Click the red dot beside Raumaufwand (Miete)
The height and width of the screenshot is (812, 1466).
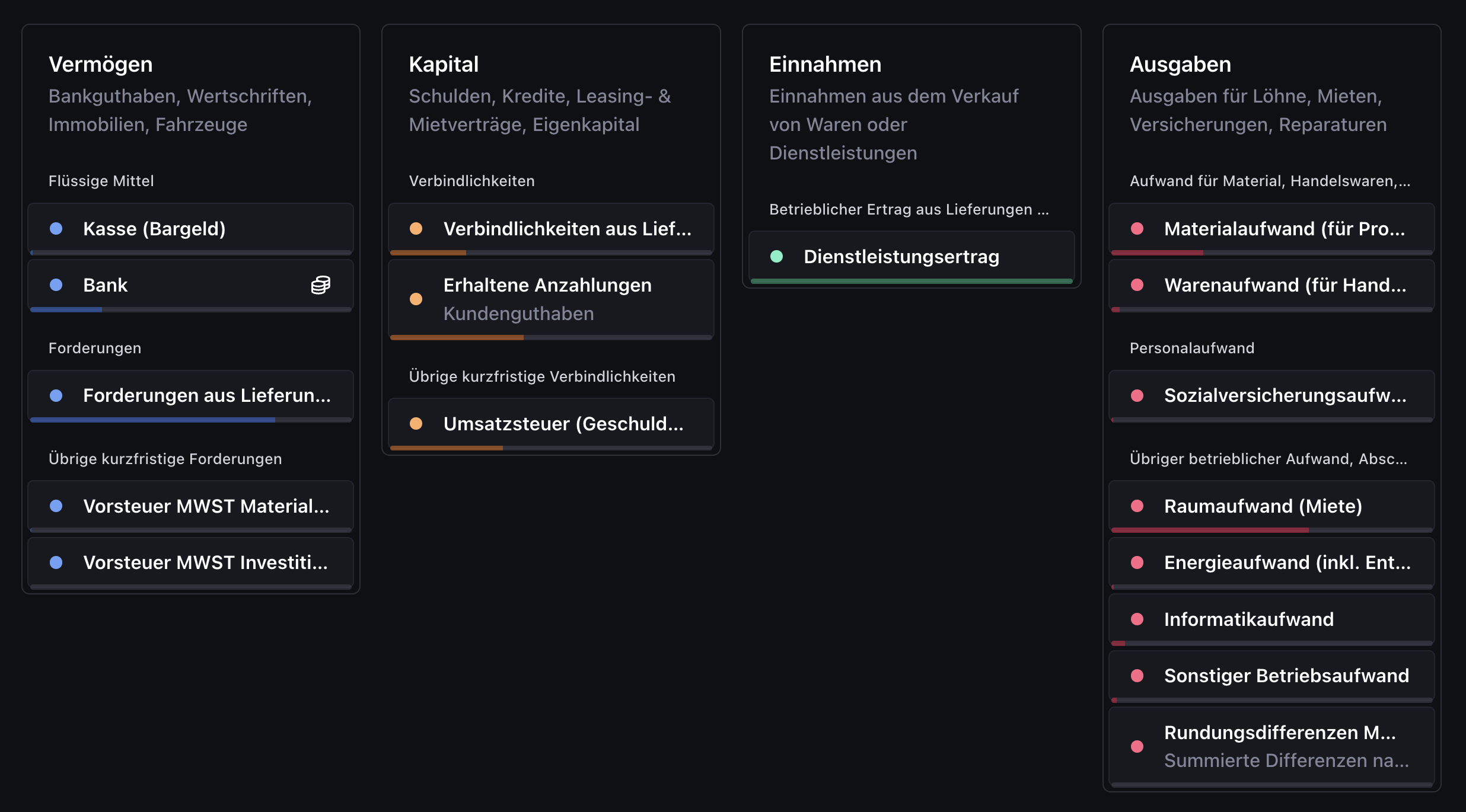[x=1137, y=506]
